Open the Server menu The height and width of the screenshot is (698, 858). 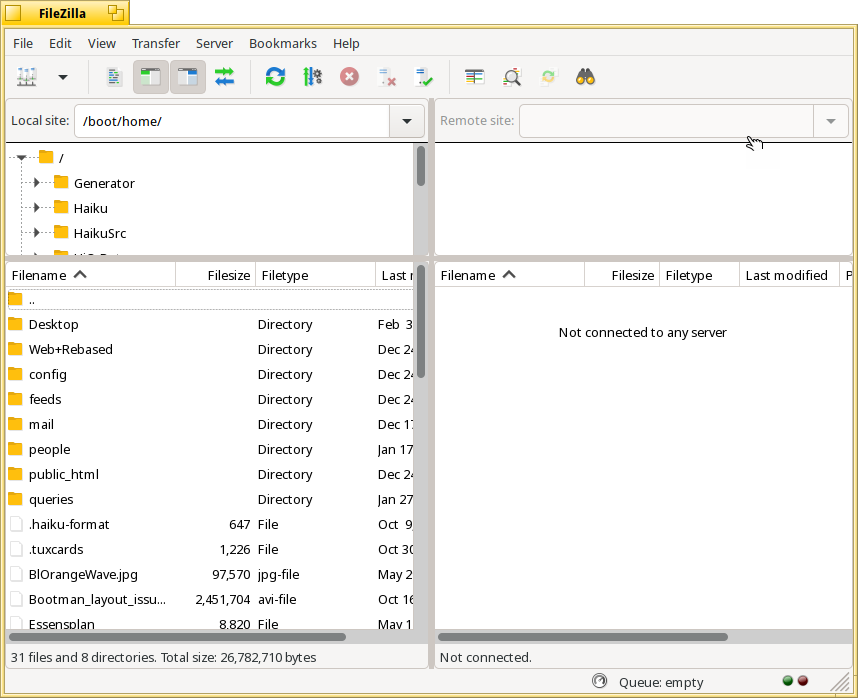click(214, 43)
